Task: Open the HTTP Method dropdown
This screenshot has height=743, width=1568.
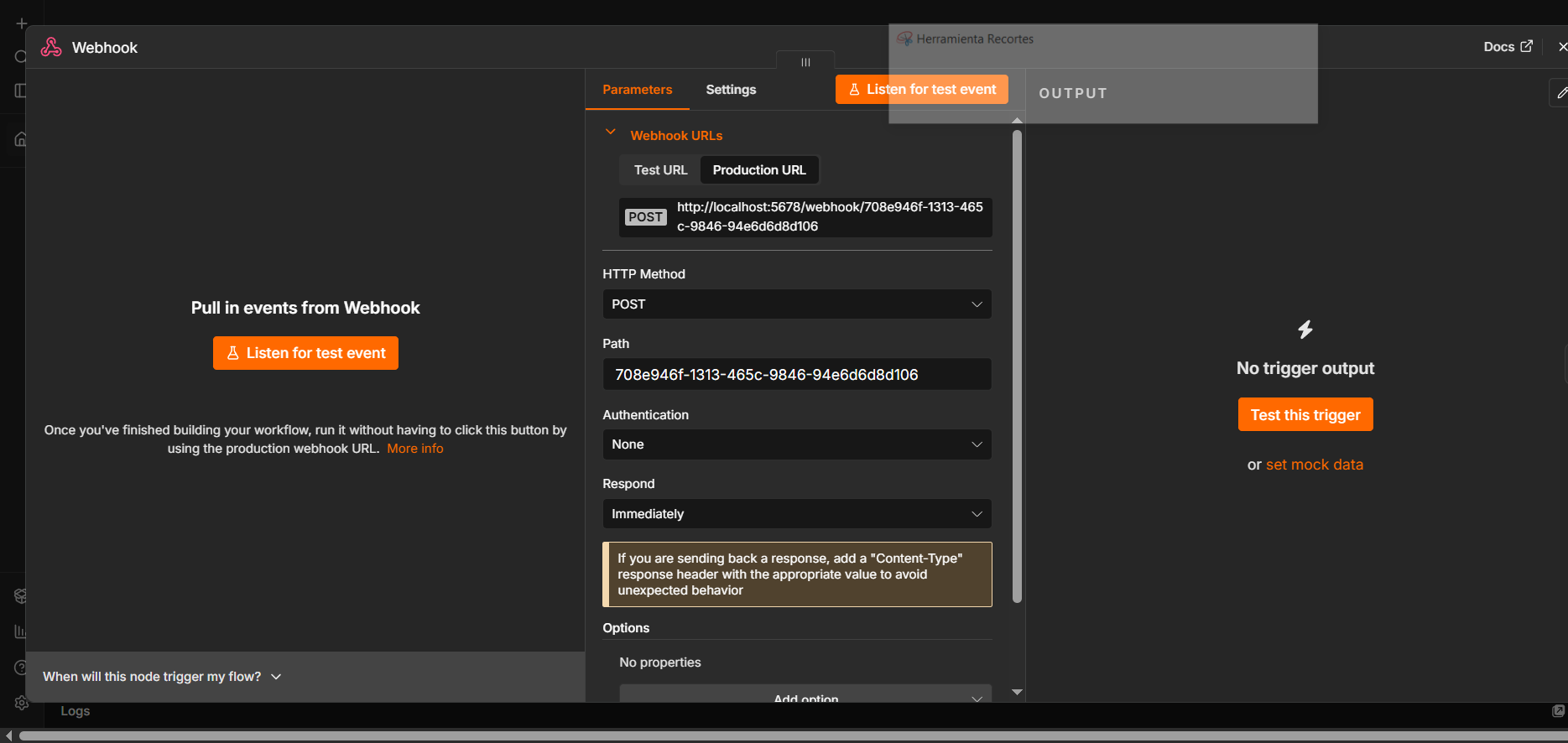Action: [x=797, y=304]
